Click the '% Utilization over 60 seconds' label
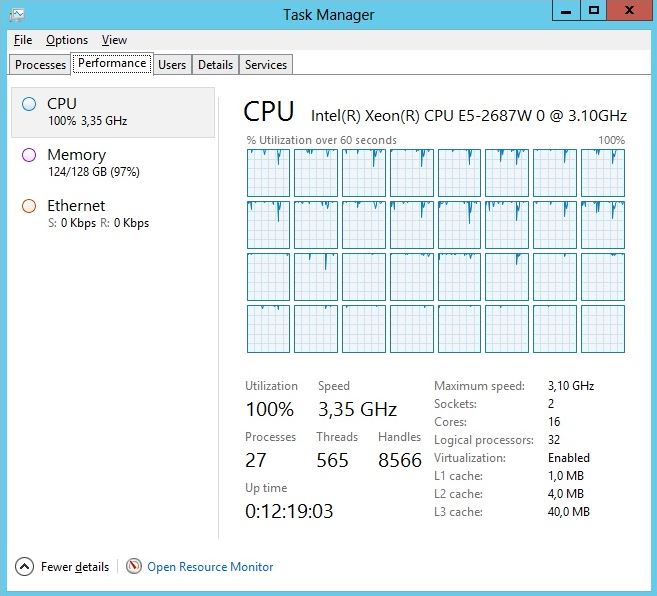 point(321,140)
